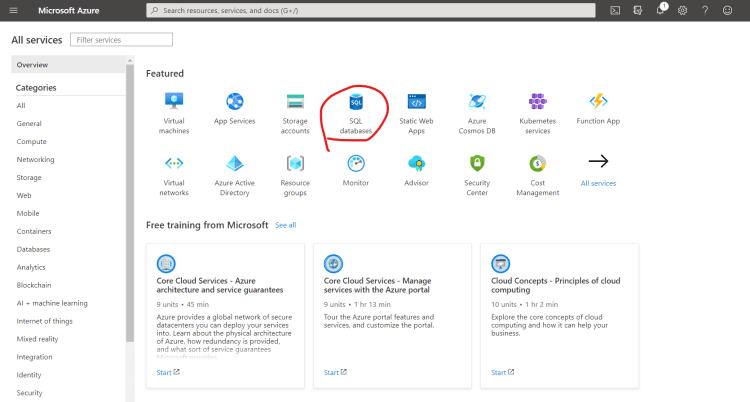This screenshot has width=750, height=402.
Task: Open the Monitor icon
Action: pyautogui.click(x=356, y=163)
